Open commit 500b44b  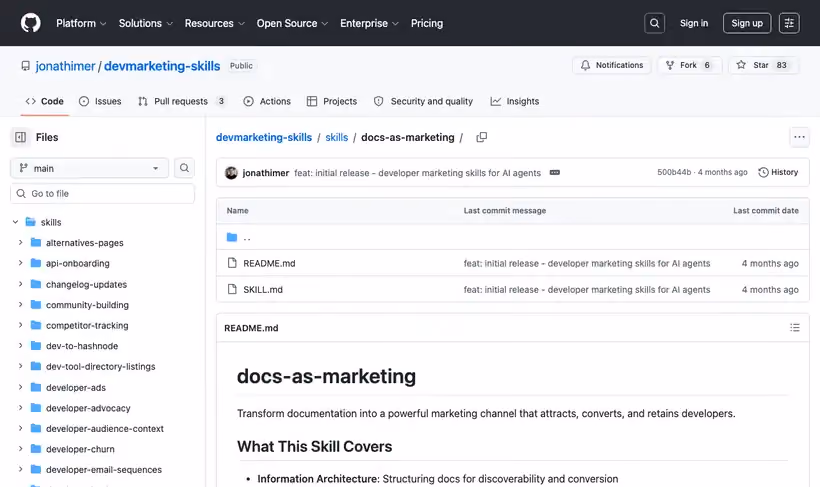coord(674,172)
